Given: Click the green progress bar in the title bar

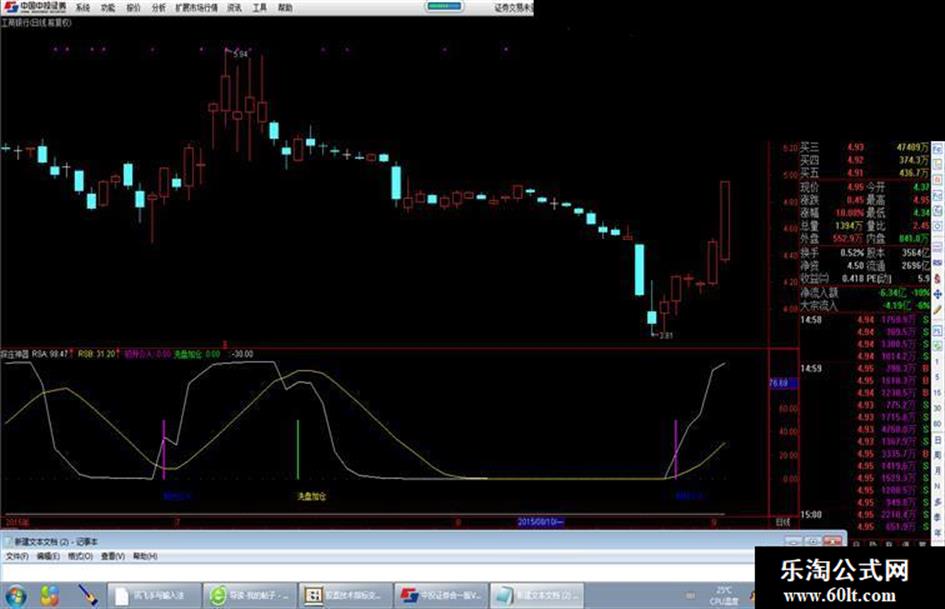Looking at the screenshot, I should (x=444, y=7).
